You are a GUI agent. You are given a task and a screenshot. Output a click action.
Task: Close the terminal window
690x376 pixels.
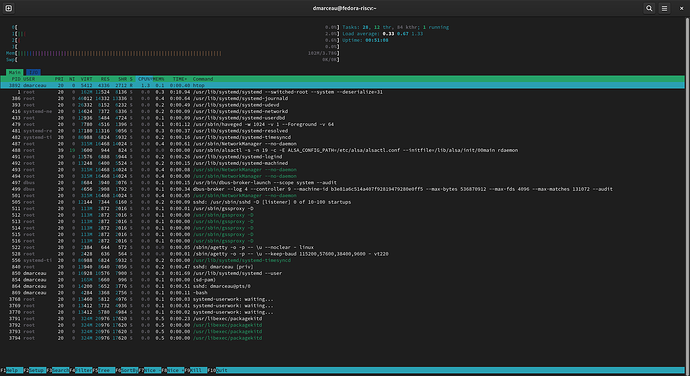coord(681,8)
